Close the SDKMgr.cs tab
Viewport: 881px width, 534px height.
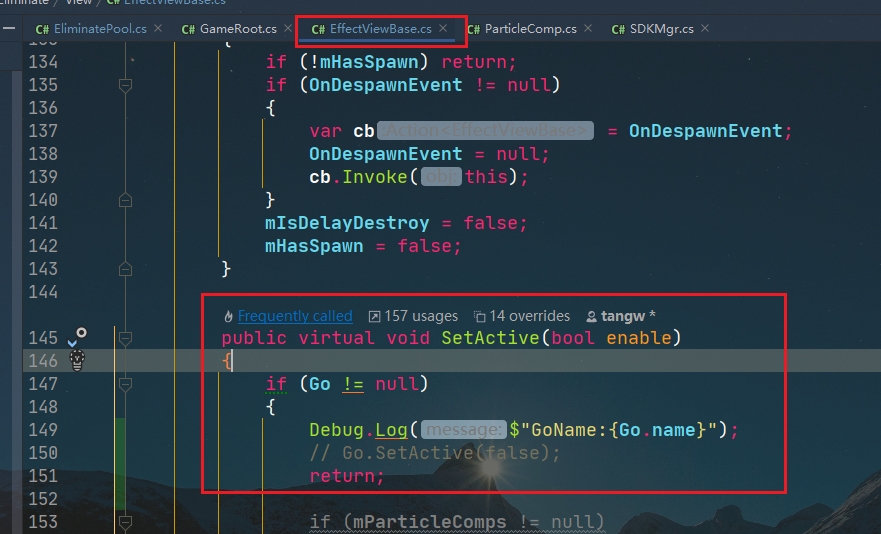tap(704, 28)
